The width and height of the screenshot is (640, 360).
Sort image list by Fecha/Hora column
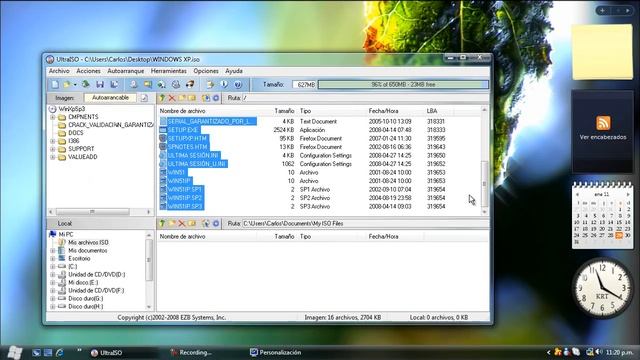[383, 111]
